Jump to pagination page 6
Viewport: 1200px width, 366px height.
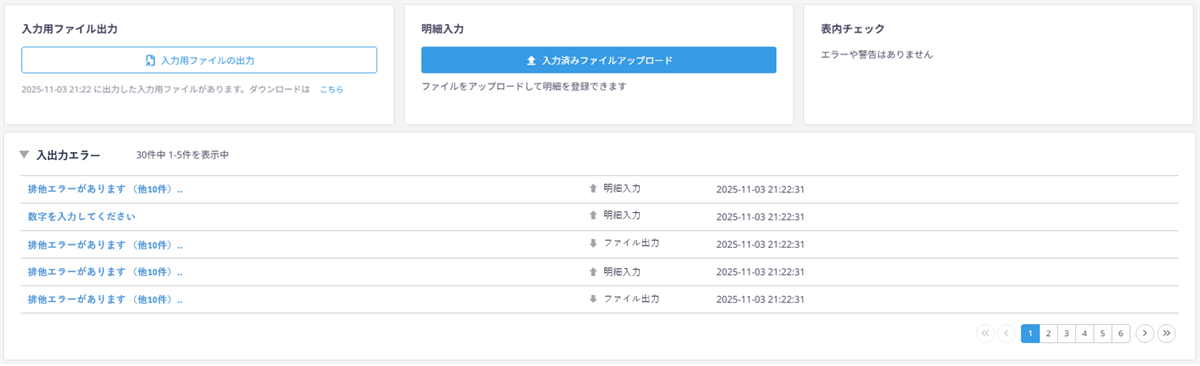[x=1121, y=334]
